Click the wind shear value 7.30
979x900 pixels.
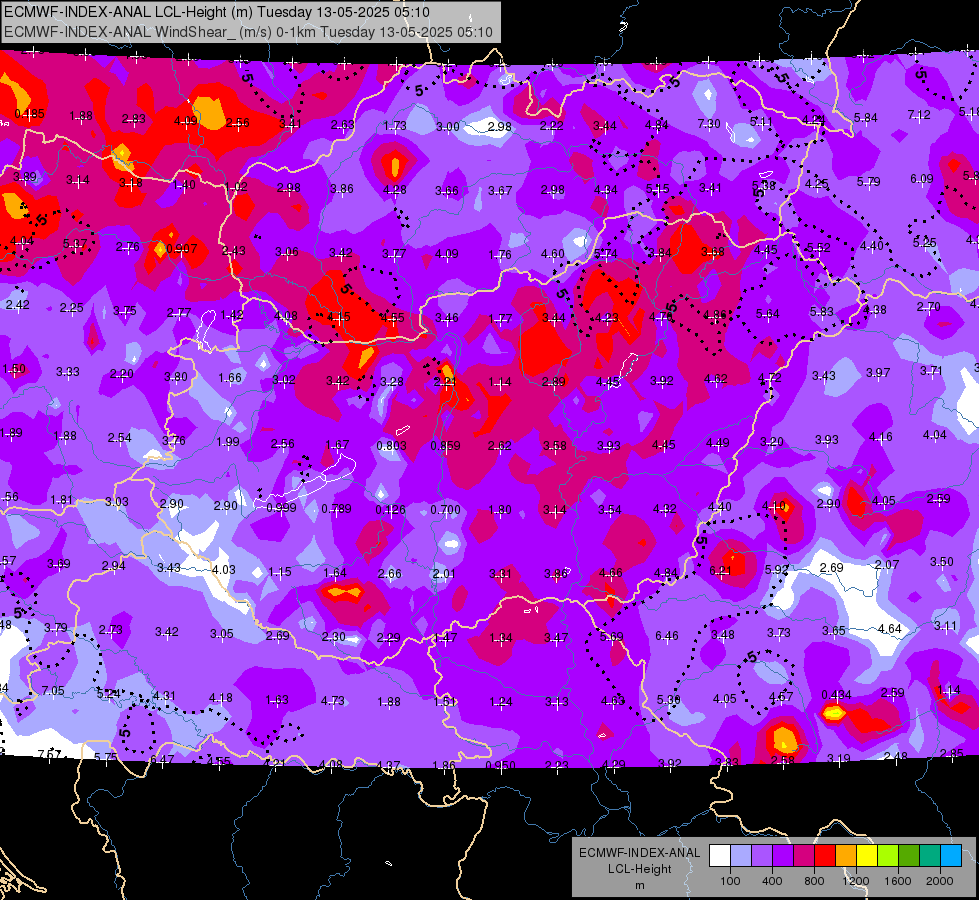pos(709,124)
